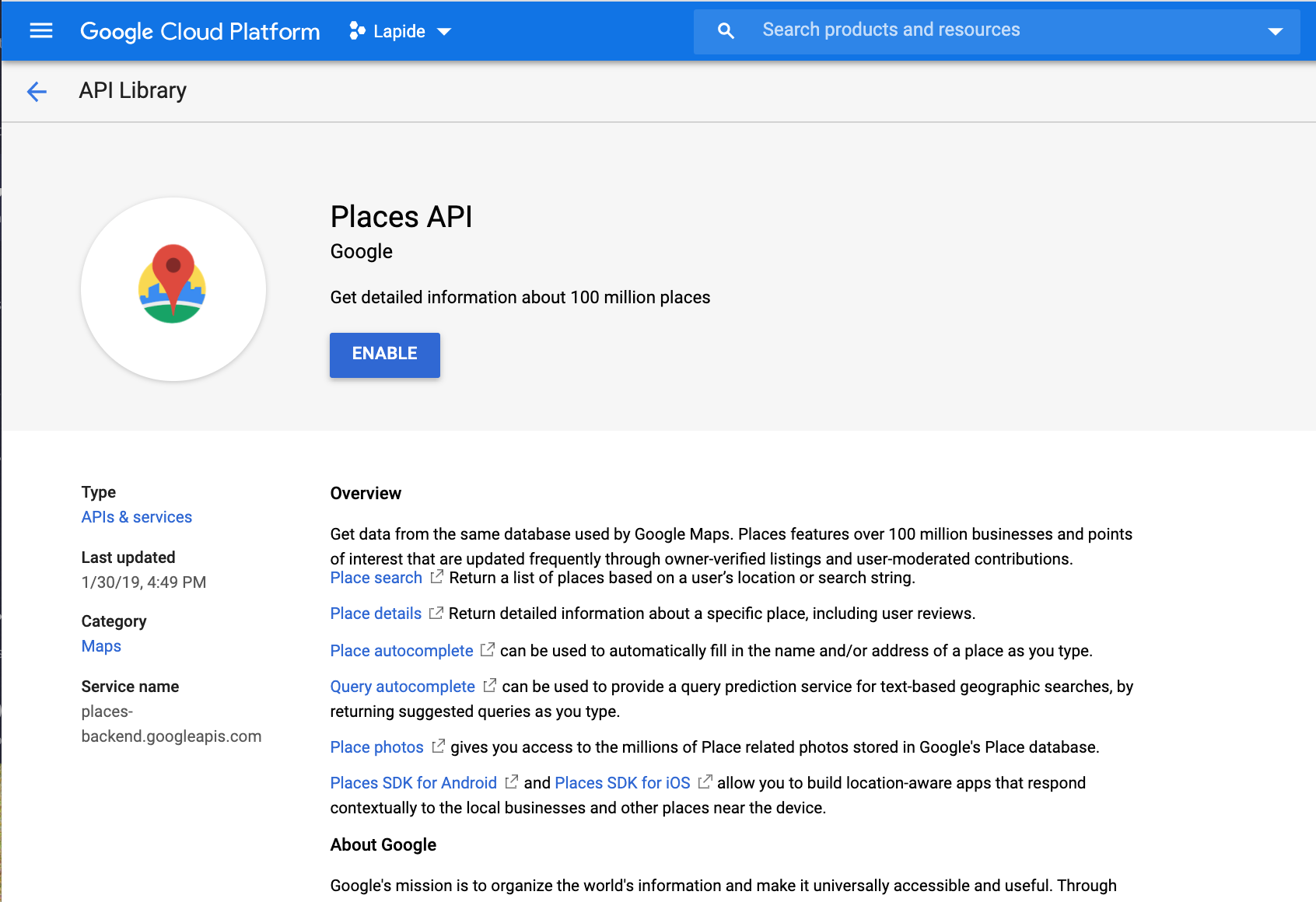Viewport: 1316px width, 902px height.
Task: Click the 'Last updated' label
Action: [128, 558]
